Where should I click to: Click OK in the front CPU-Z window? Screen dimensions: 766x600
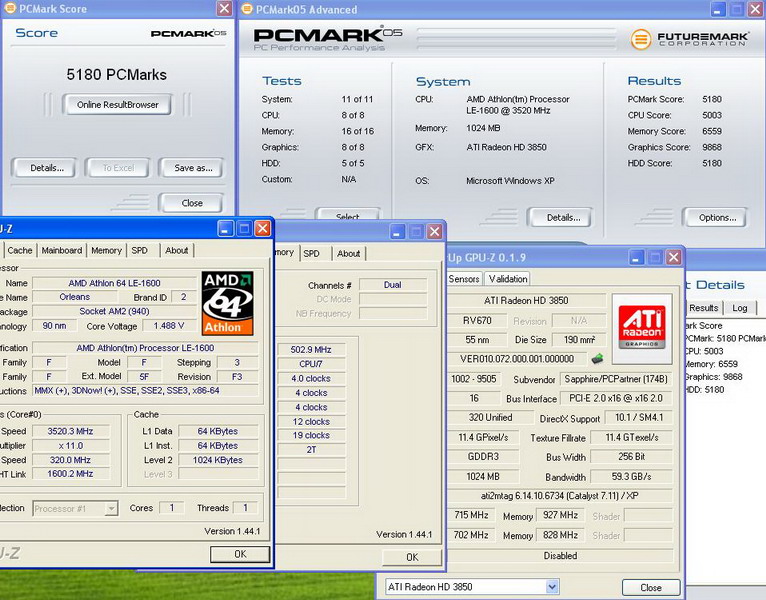point(240,554)
